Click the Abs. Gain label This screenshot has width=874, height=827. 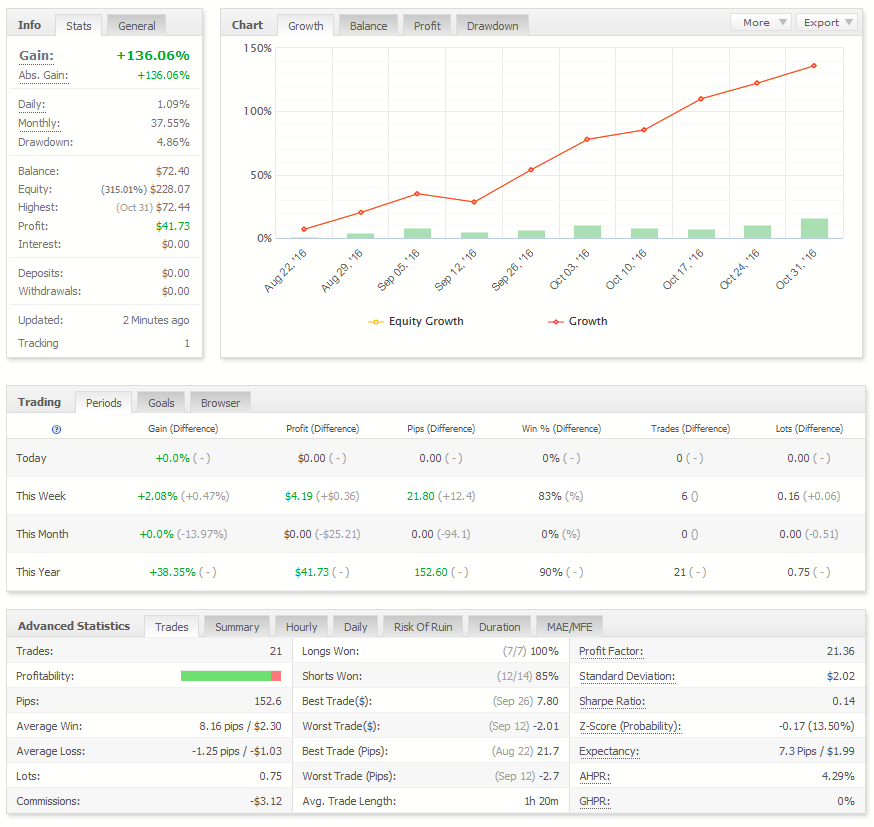[x=43, y=75]
